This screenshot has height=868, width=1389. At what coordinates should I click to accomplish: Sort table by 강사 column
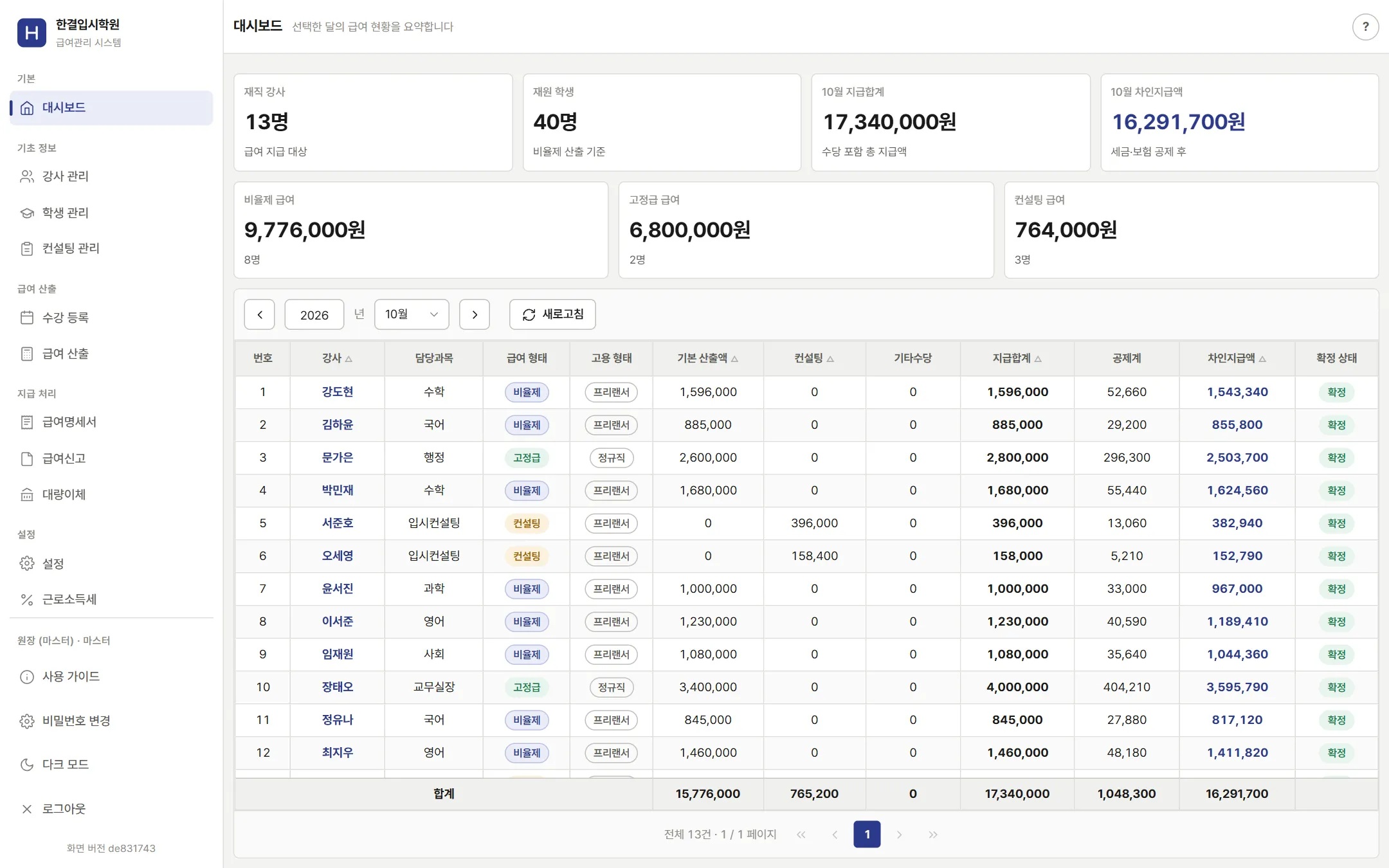coord(337,358)
